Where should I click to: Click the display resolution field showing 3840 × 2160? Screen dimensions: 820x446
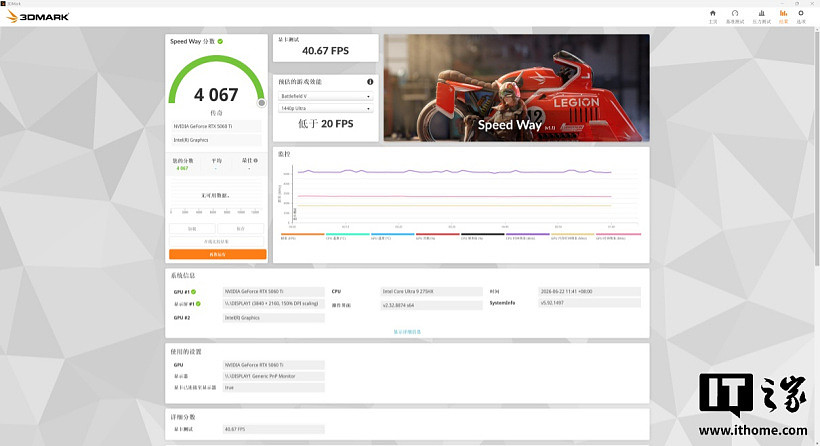coord(274,303)
